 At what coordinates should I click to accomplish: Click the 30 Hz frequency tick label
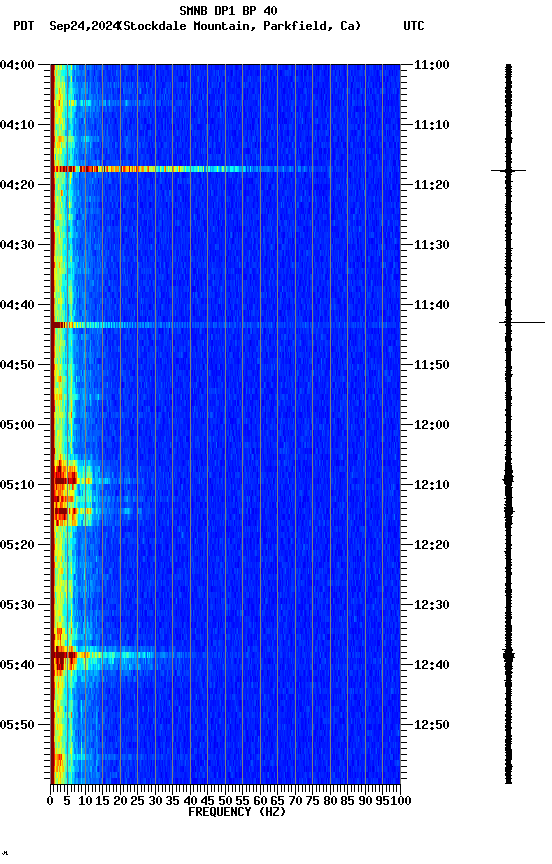coord(155,801)
